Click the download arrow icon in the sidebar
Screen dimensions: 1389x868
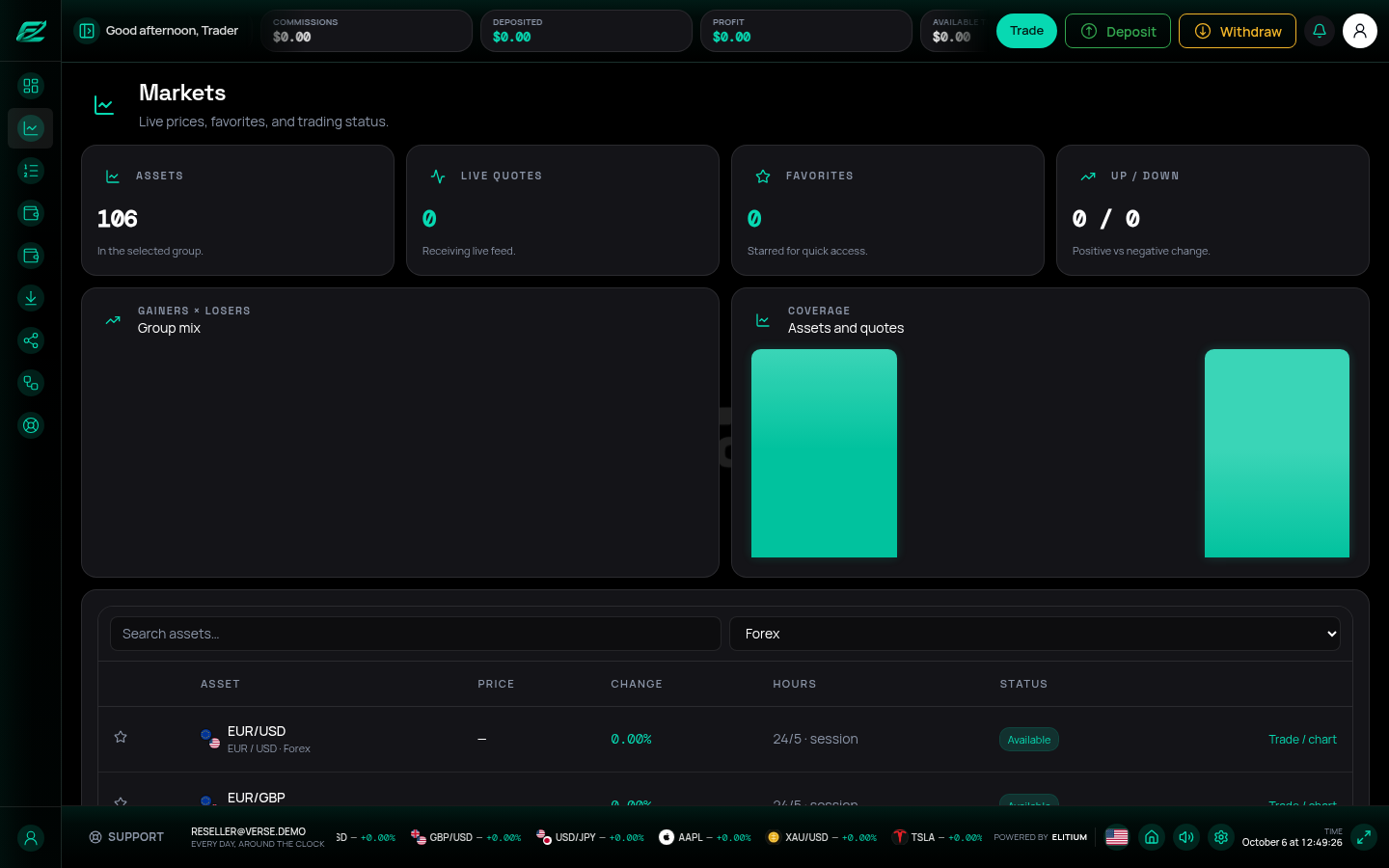(x=31, y=298)
